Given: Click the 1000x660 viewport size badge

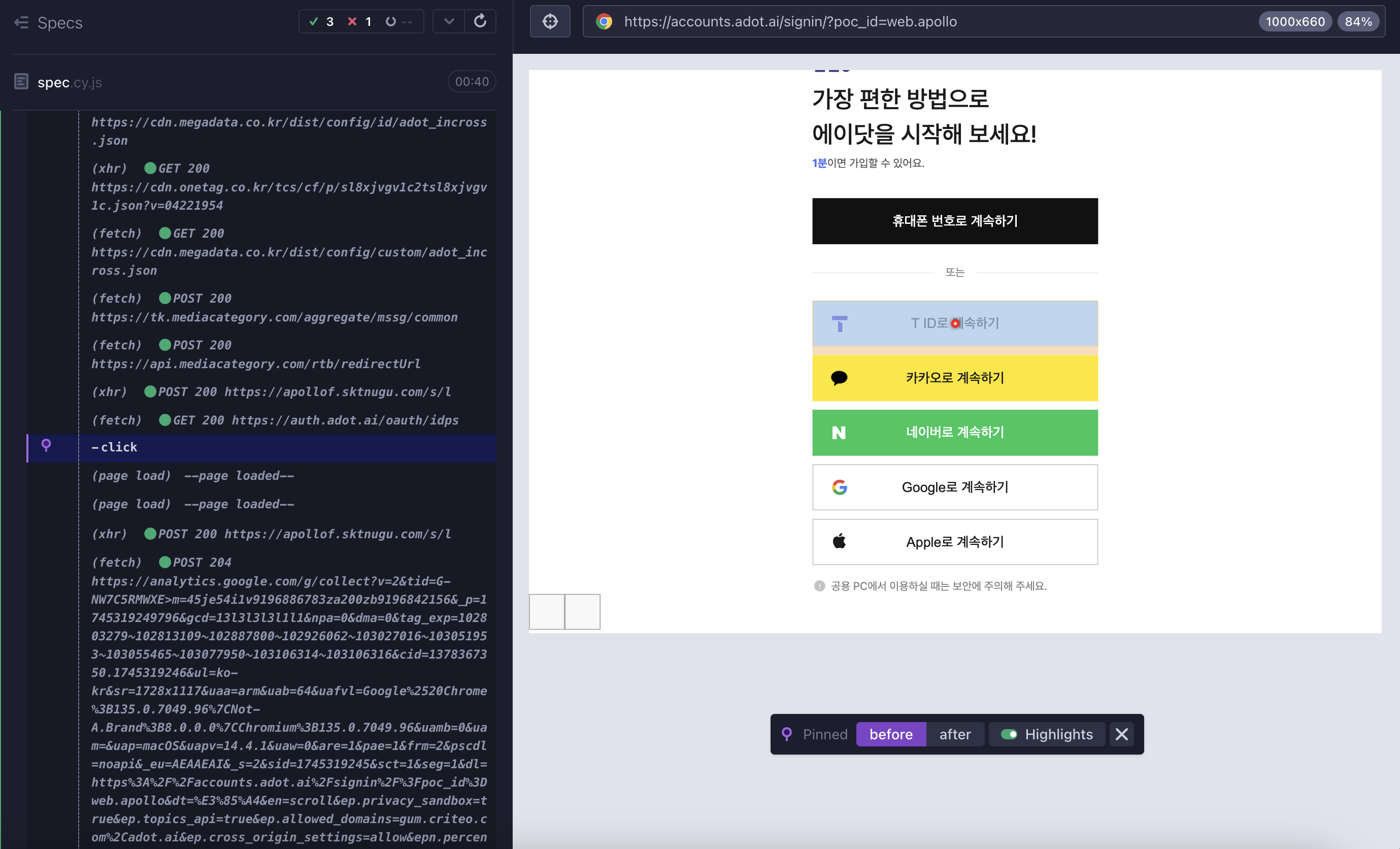Looking at the screenshot, I should [1295, 22].
